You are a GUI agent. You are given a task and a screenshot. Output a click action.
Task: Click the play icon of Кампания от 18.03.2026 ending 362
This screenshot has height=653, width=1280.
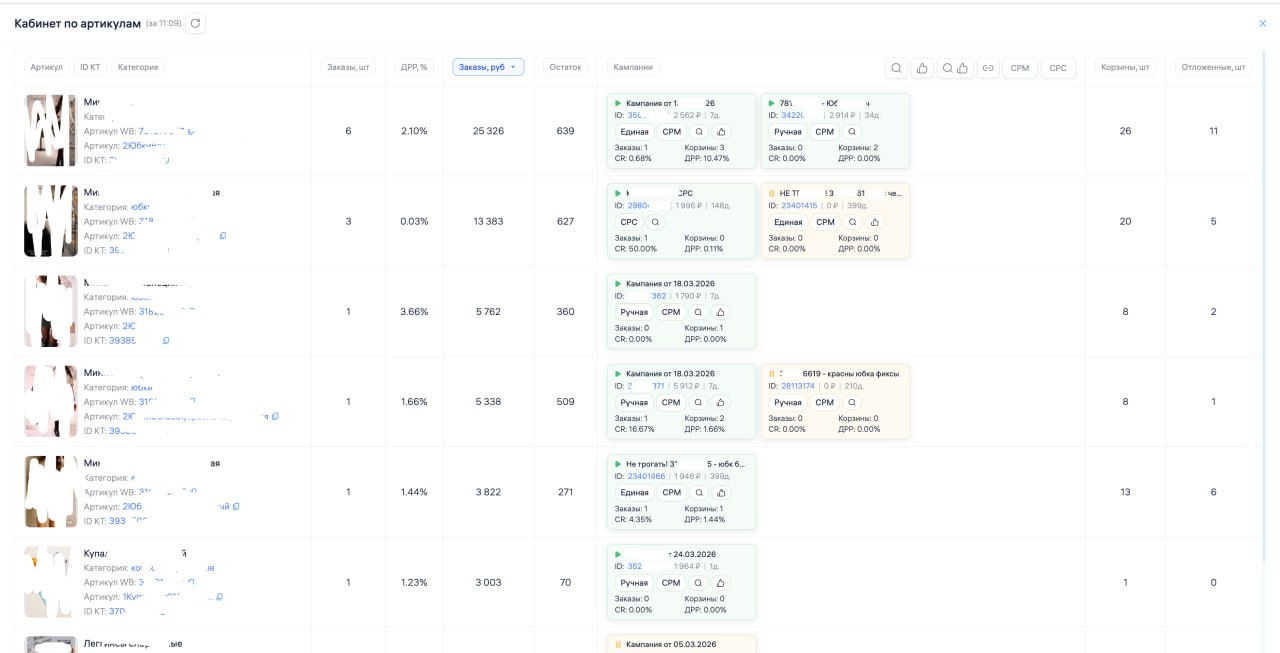tap(619, 284)
